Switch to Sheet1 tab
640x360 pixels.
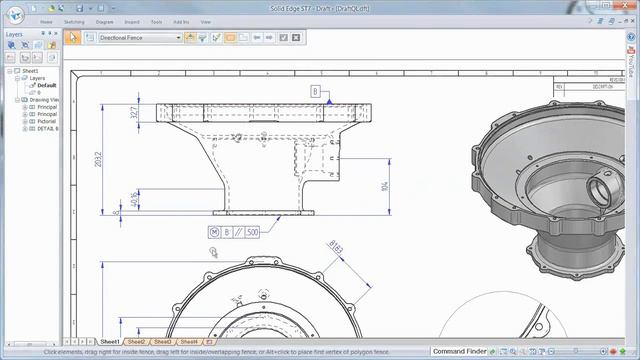pyautogui.click(x=110, y=342)
